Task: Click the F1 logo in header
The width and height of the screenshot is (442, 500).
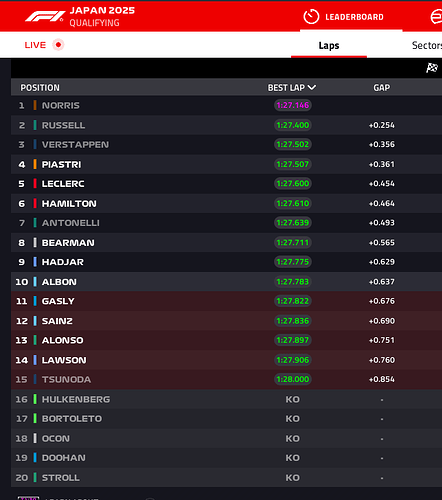Action: pyautogui.click(x=45, y=16)
